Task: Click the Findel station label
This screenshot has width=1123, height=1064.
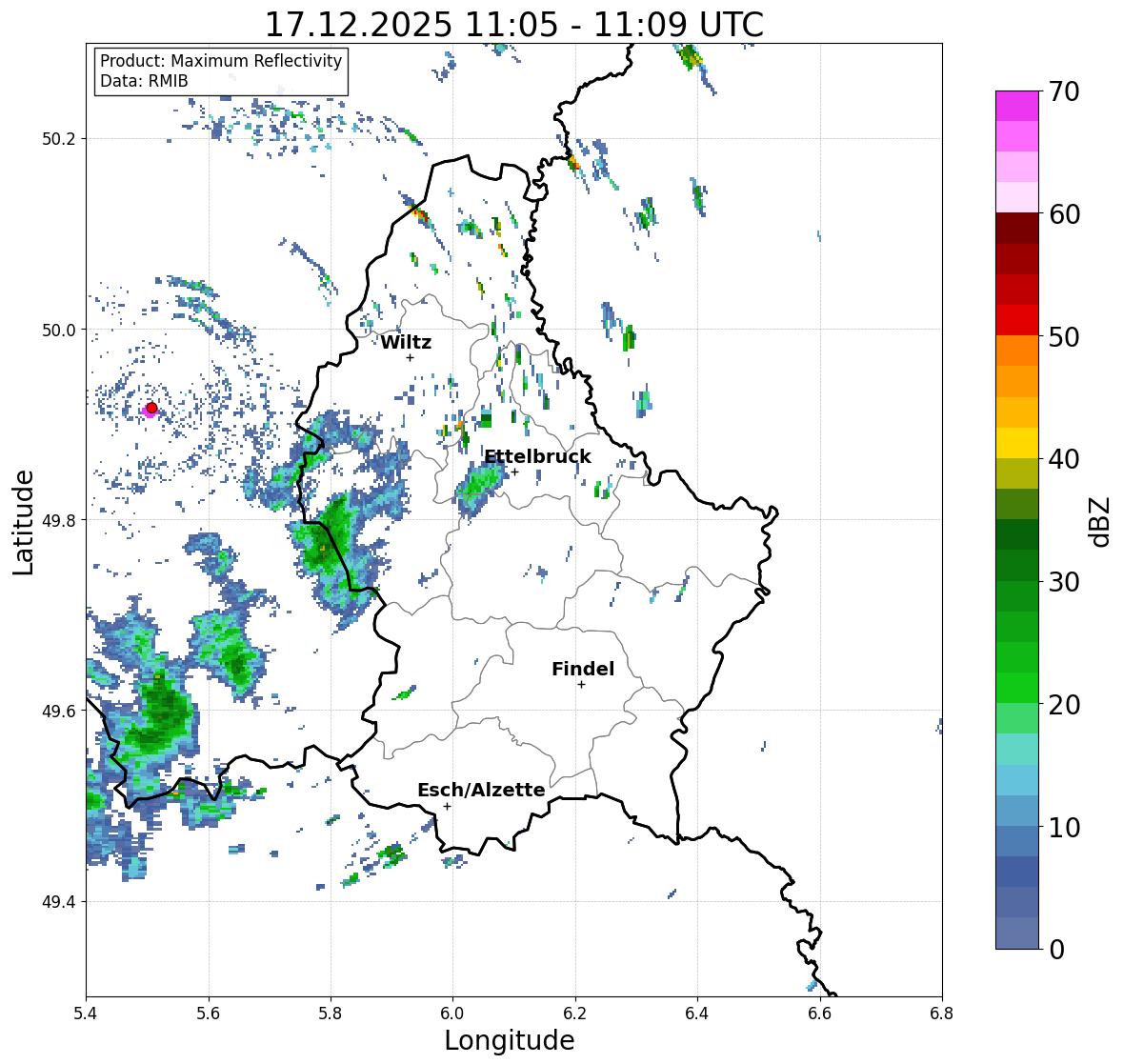Action: [x=583, y=669]
